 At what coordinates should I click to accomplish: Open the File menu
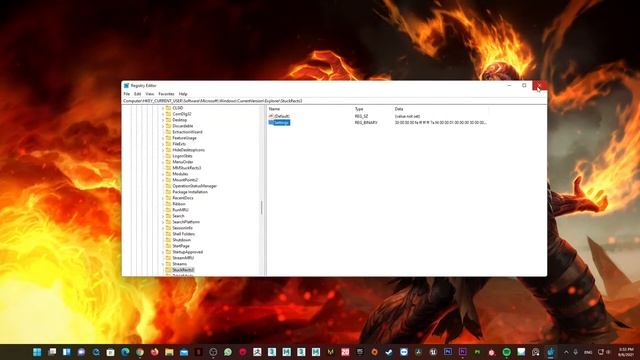pos(127,94)
